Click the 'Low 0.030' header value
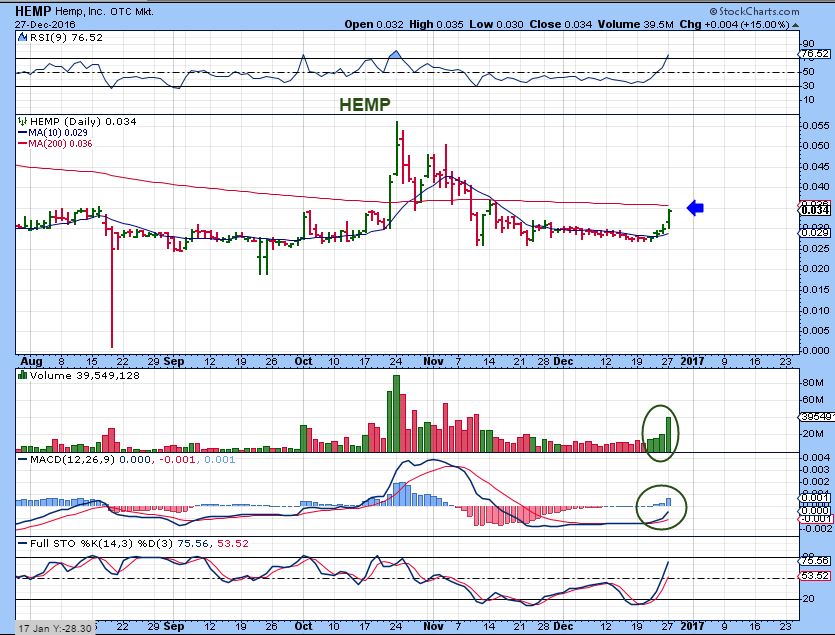The width and height of the screenshot is (835, 635). pos(496,25)
